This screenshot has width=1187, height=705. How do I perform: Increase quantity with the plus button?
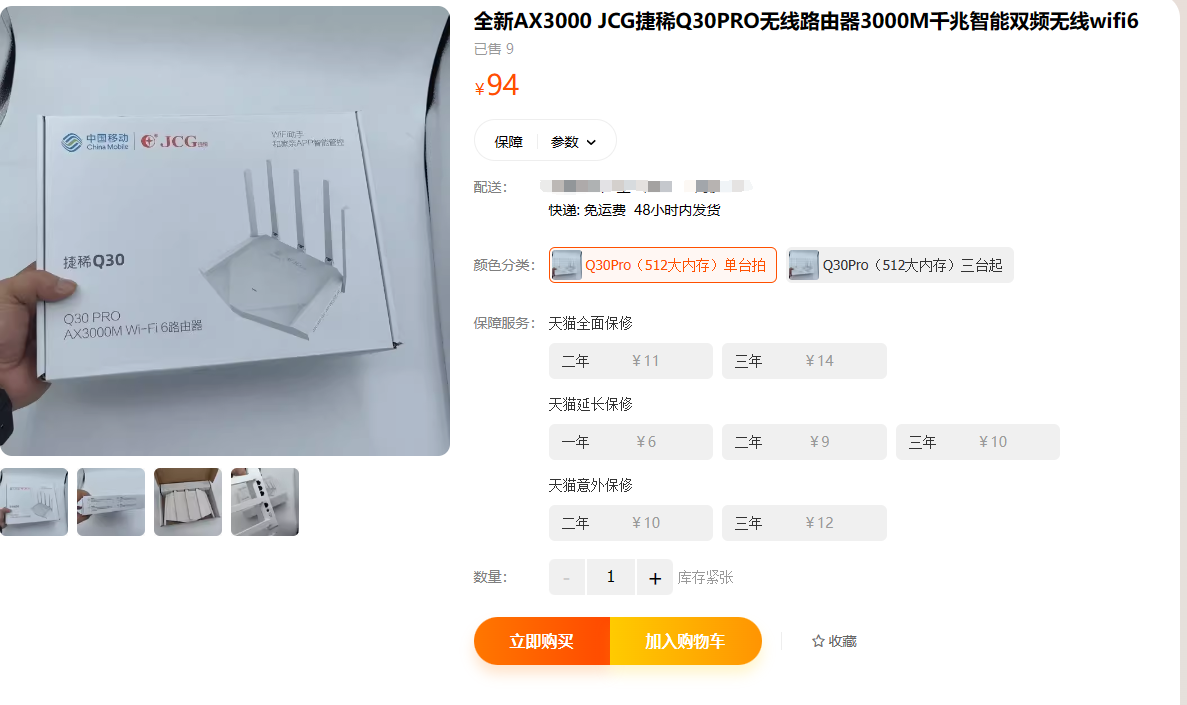click(x=655, y=578)
